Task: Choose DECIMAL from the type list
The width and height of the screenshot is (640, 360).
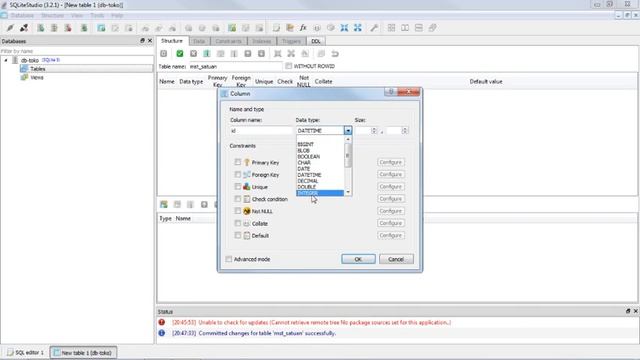Action: [x=320, y=181]
